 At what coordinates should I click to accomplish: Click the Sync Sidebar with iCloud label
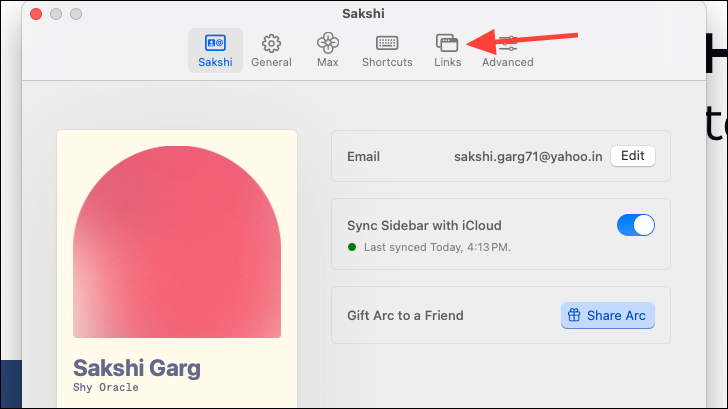424,226
